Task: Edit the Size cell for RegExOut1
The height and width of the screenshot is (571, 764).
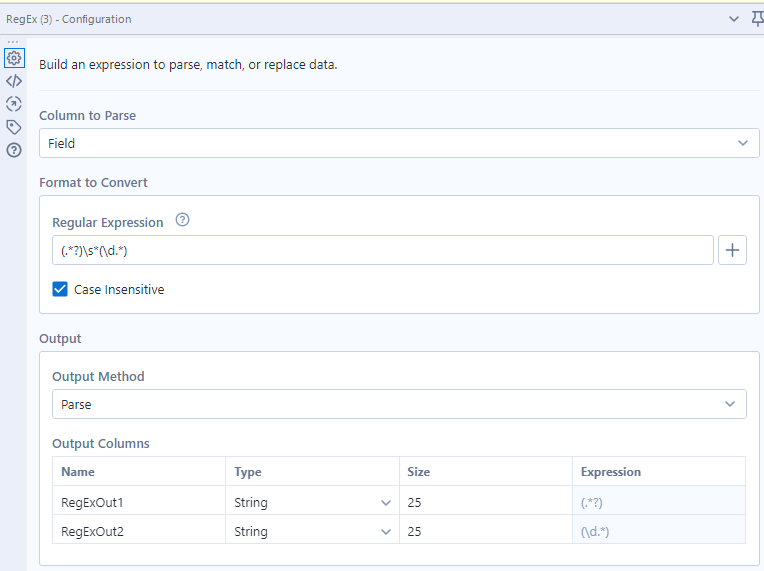Action: [485, 503]
